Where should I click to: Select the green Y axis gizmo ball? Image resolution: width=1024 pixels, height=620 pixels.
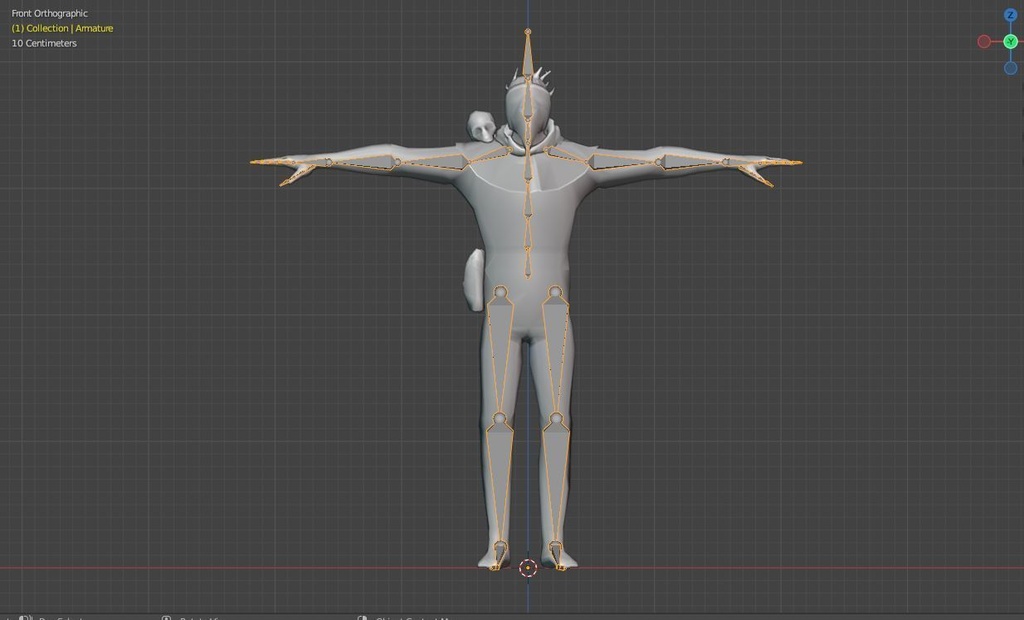(1011, 41)
